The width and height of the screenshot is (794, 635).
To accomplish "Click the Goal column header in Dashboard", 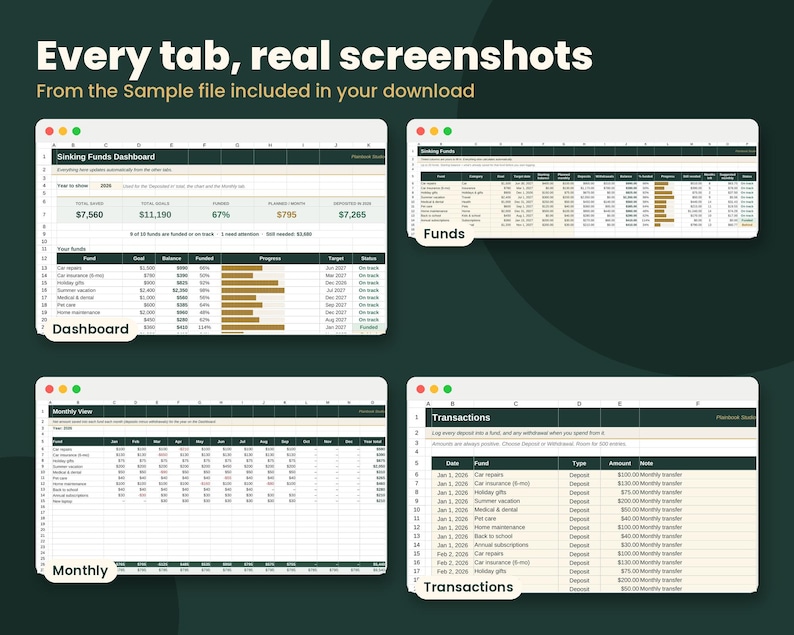I will tap(139, 258).
